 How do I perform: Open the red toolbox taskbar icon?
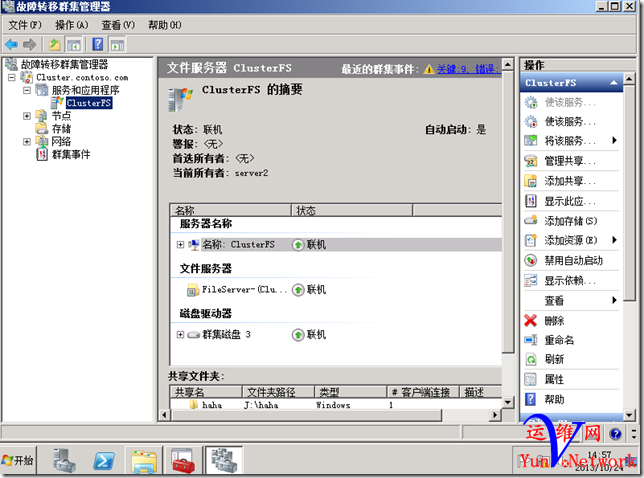pos(183,460)
